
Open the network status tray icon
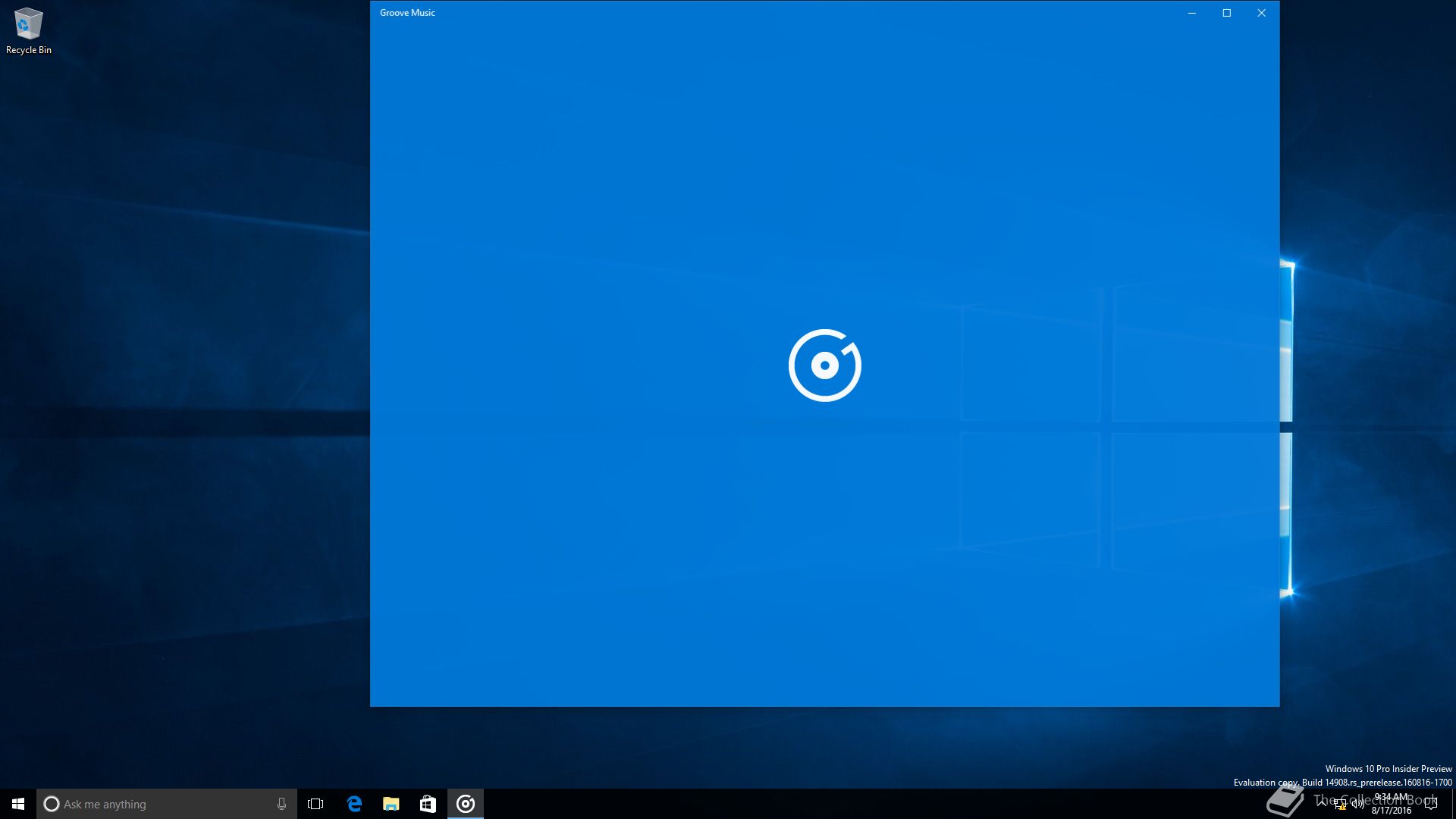1340,805
